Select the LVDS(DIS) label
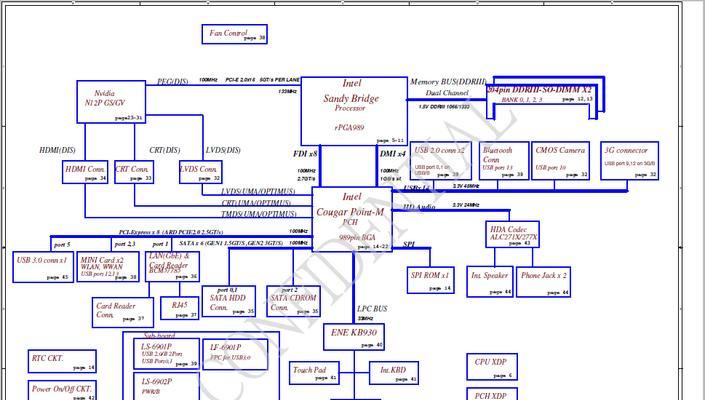Viewport: 705px width, 400px height. click(x=223, y=150)
